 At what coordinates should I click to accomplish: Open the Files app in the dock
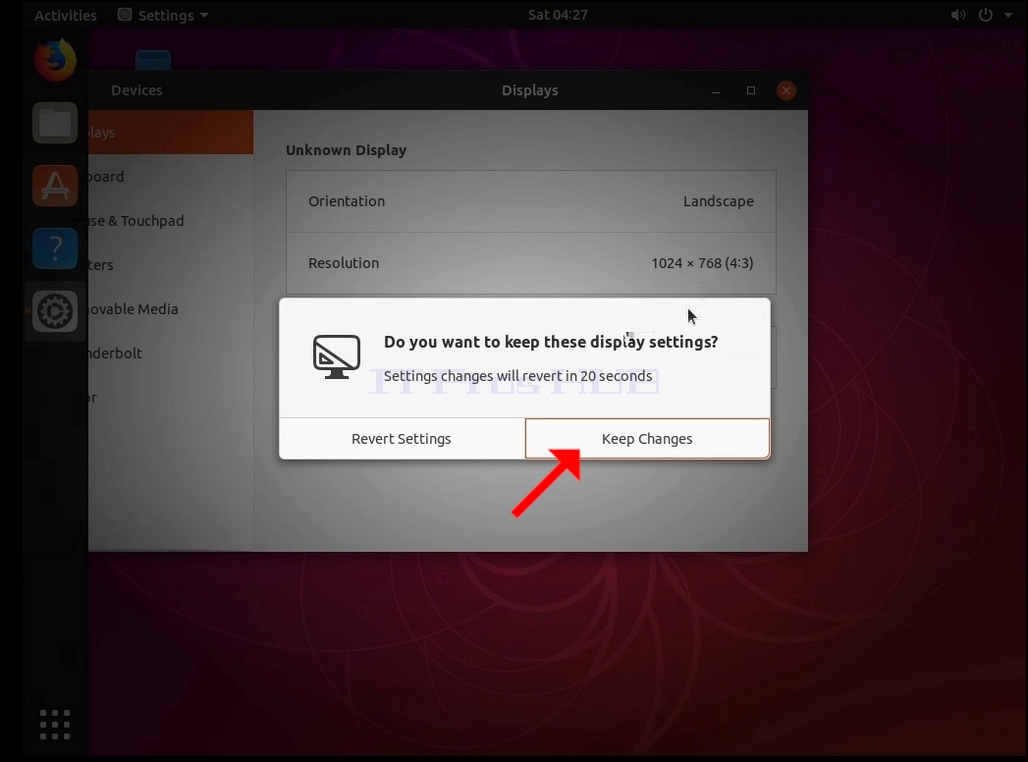(55, 123)
